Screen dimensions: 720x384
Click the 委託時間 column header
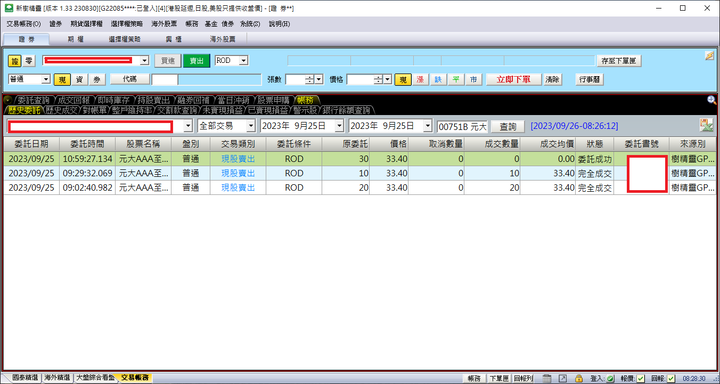[87, 144]
